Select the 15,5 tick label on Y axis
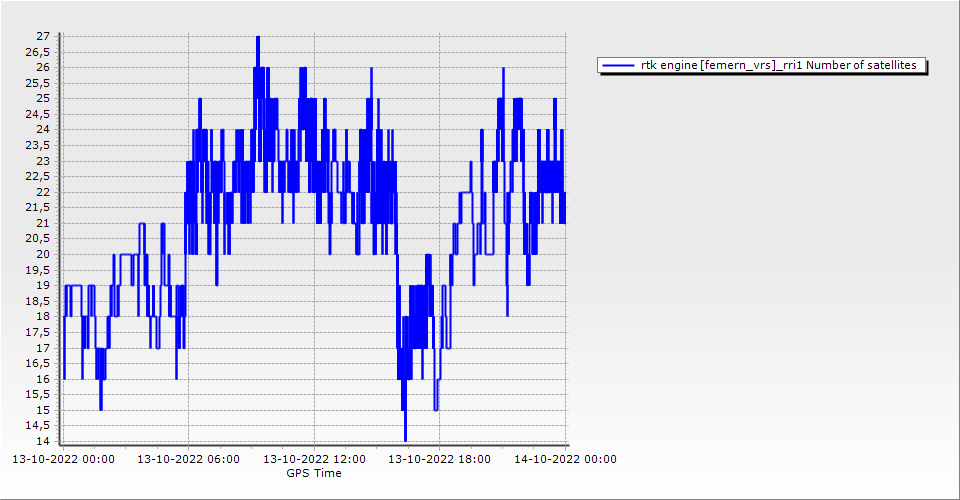Viewport: 960px width, 500px height. (x=38, y=395)
